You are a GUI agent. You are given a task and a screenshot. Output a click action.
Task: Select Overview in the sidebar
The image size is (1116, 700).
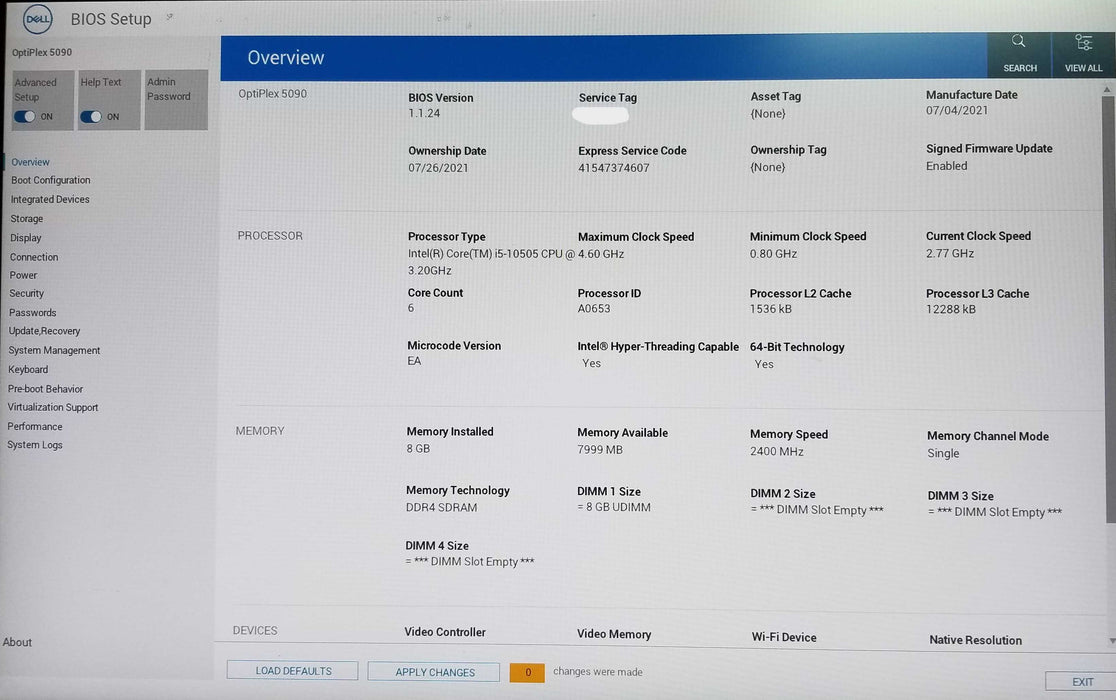30,162
